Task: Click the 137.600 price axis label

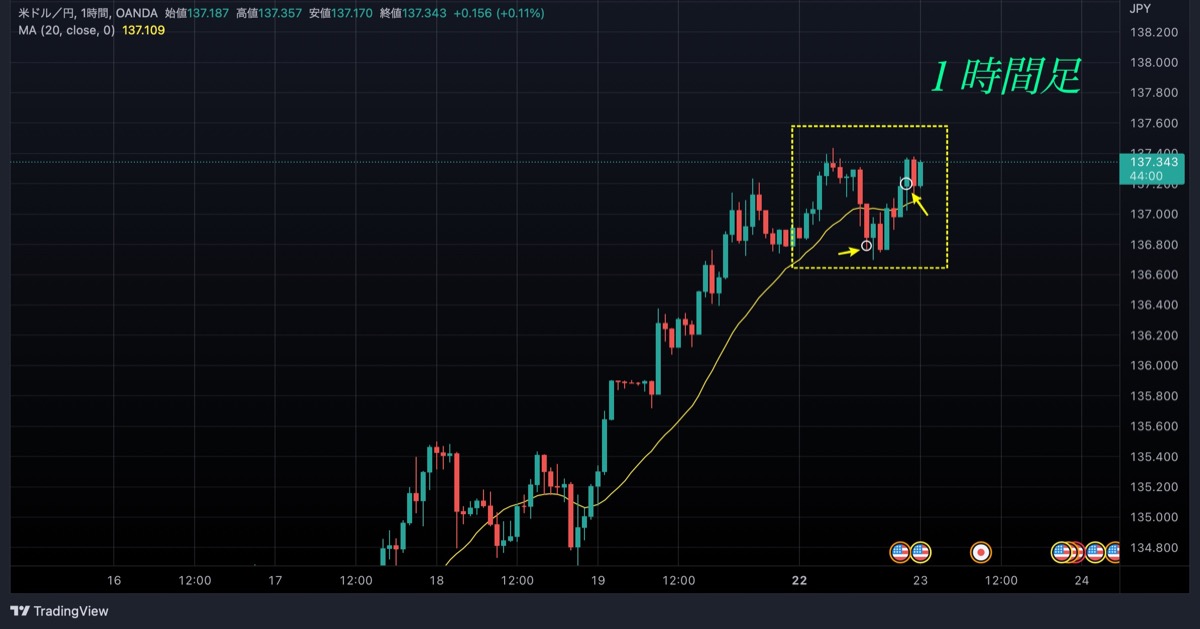Action: tap(1152, 123)
